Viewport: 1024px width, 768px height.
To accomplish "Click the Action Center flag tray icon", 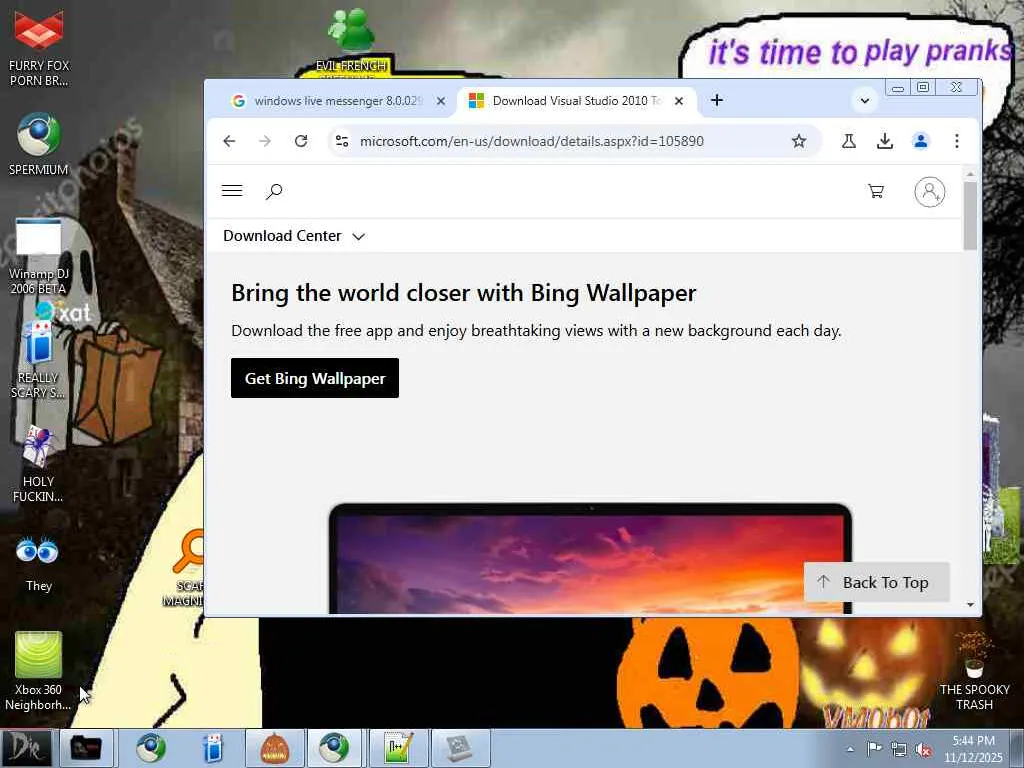I will (874, 749).
